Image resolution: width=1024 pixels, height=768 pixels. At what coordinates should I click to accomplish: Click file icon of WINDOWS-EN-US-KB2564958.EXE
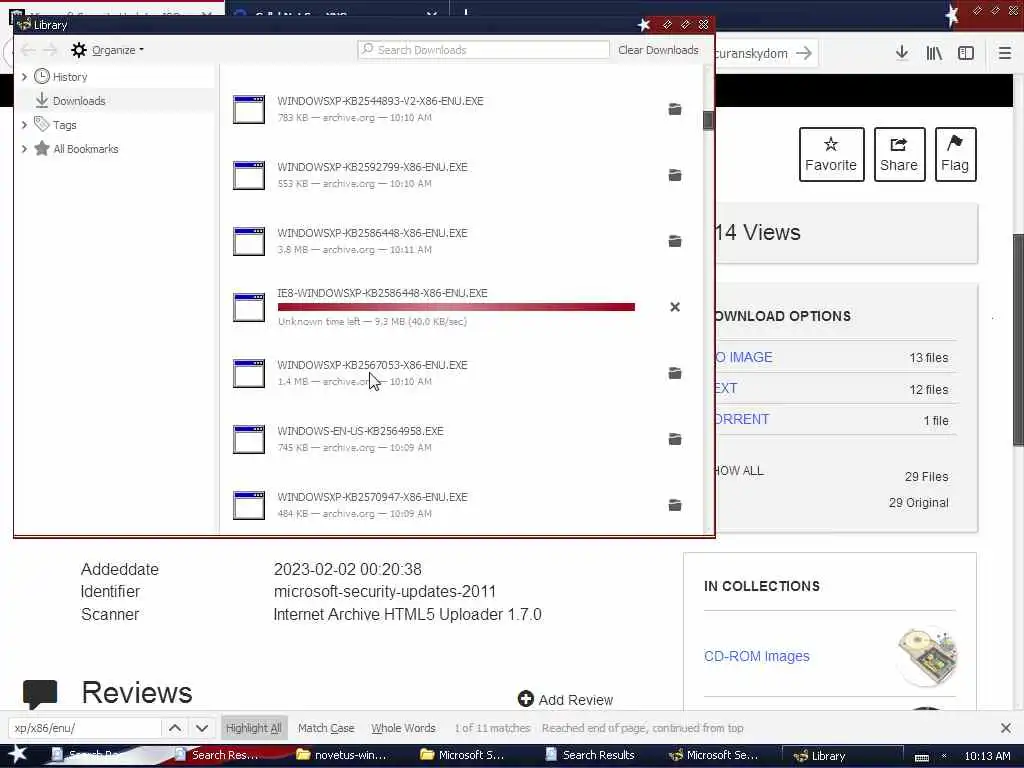(x=249, y=440)
